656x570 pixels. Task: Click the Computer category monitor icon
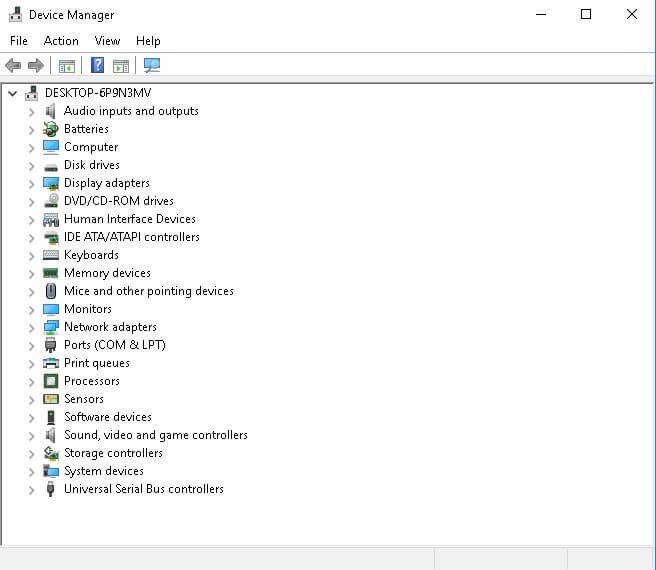coord(51,147)
